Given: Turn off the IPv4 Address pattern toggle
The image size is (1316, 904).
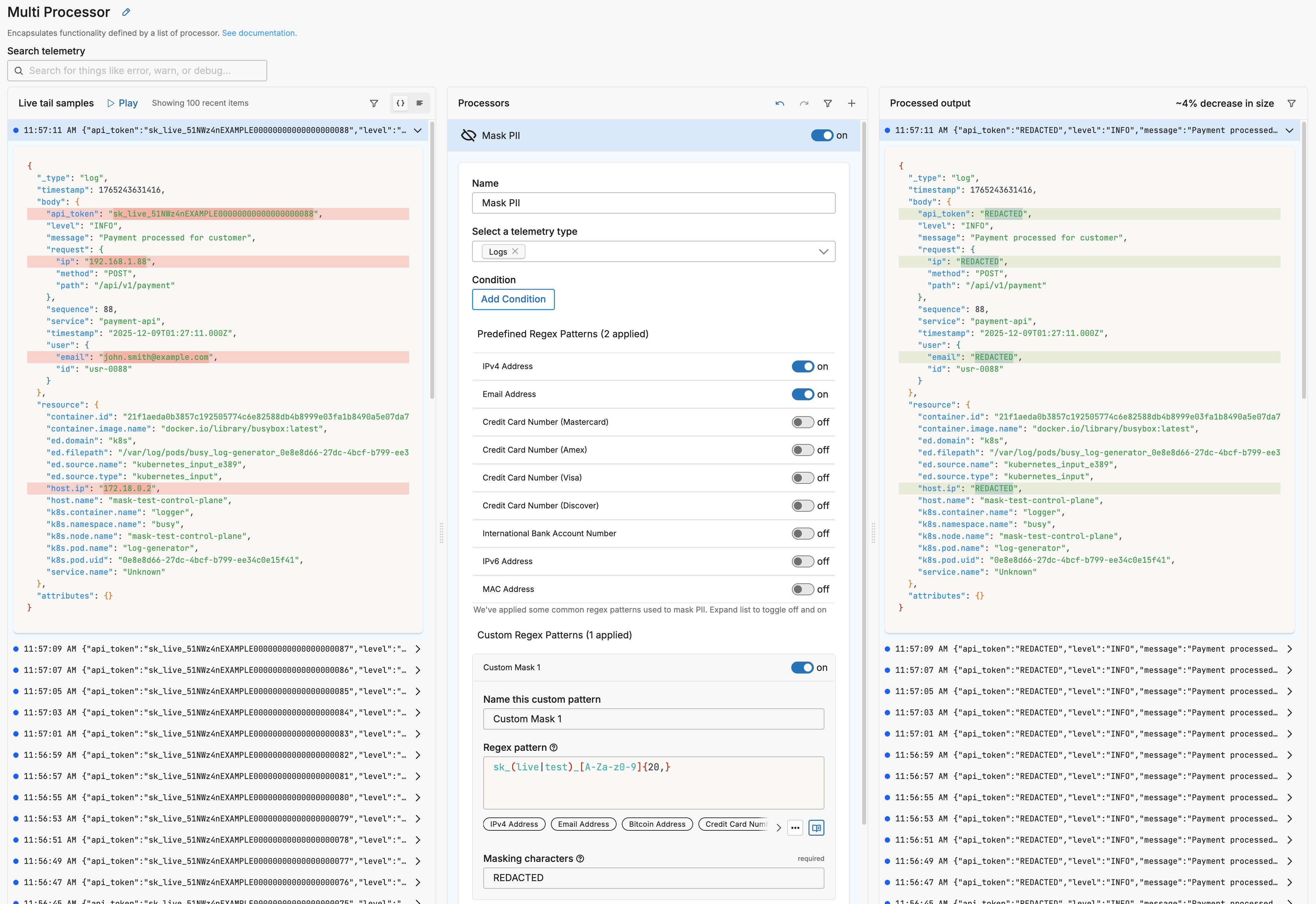Looking at the screenshot, I should click(x=803, y=366).
